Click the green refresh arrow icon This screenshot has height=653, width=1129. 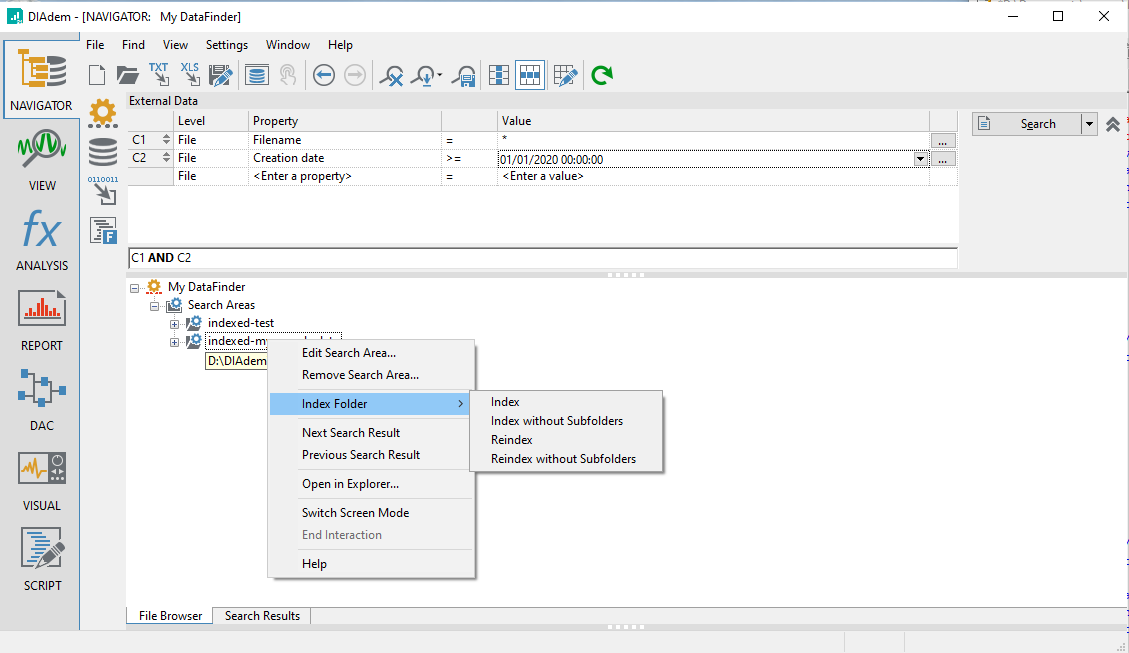point(601,75)
